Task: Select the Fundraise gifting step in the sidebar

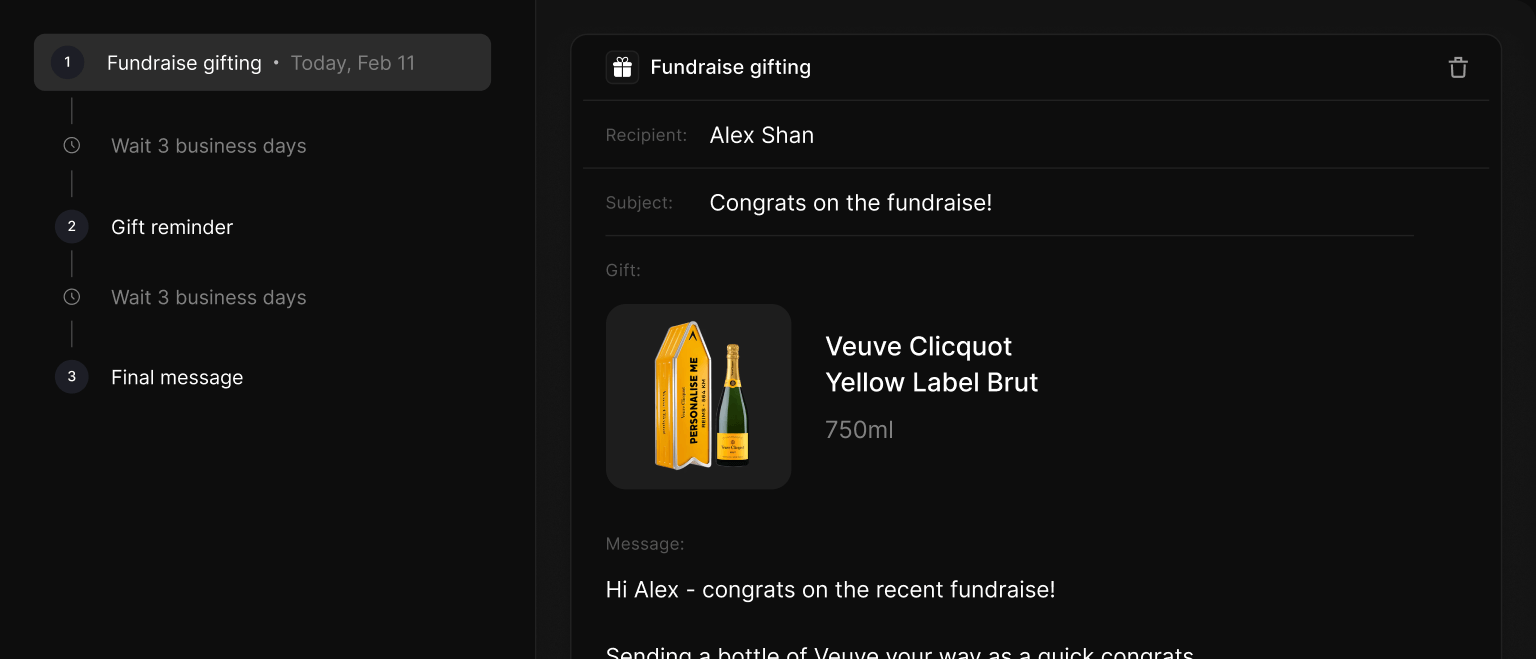Action: (184, 62)
